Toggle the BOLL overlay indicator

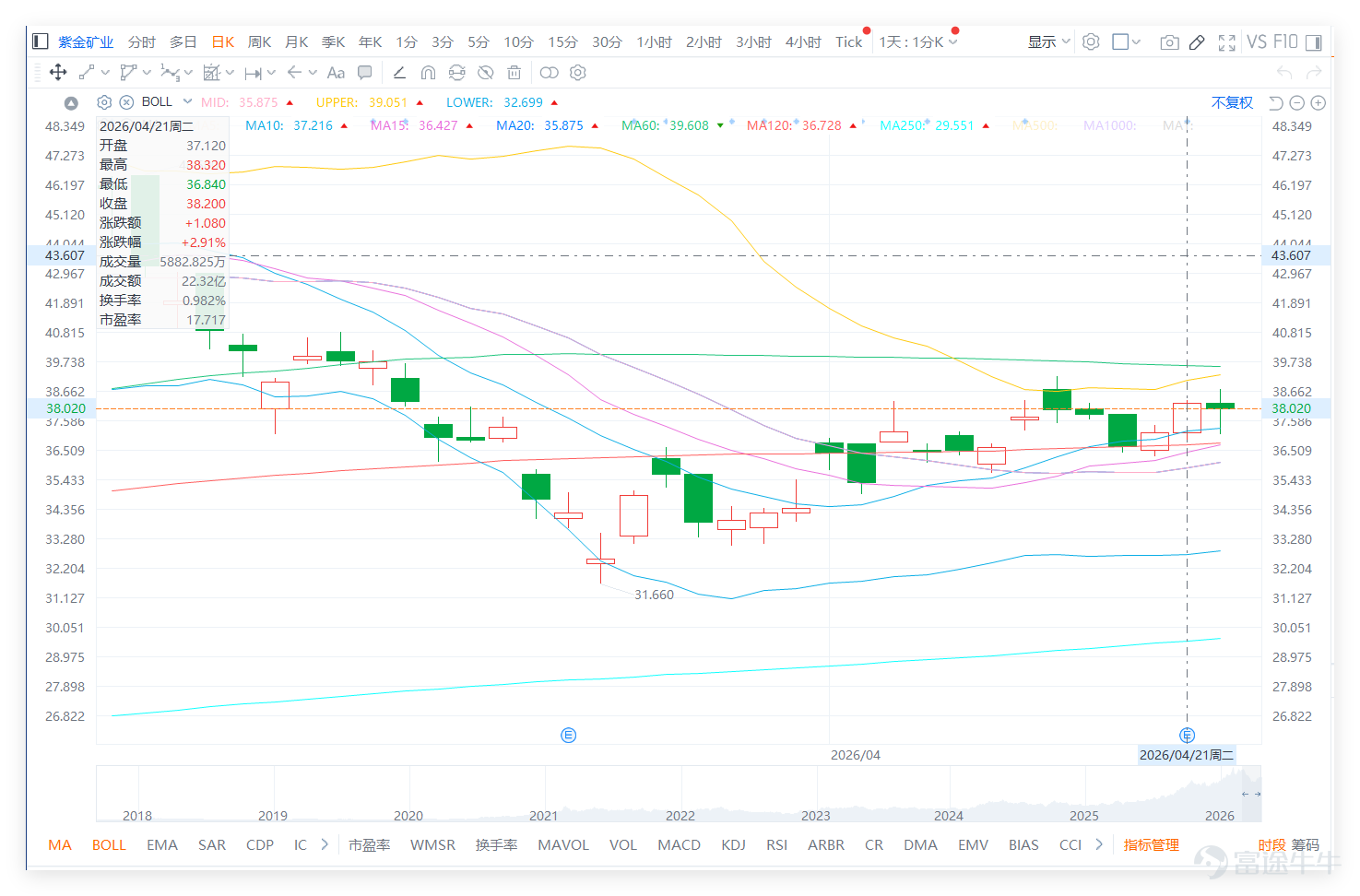109,844
